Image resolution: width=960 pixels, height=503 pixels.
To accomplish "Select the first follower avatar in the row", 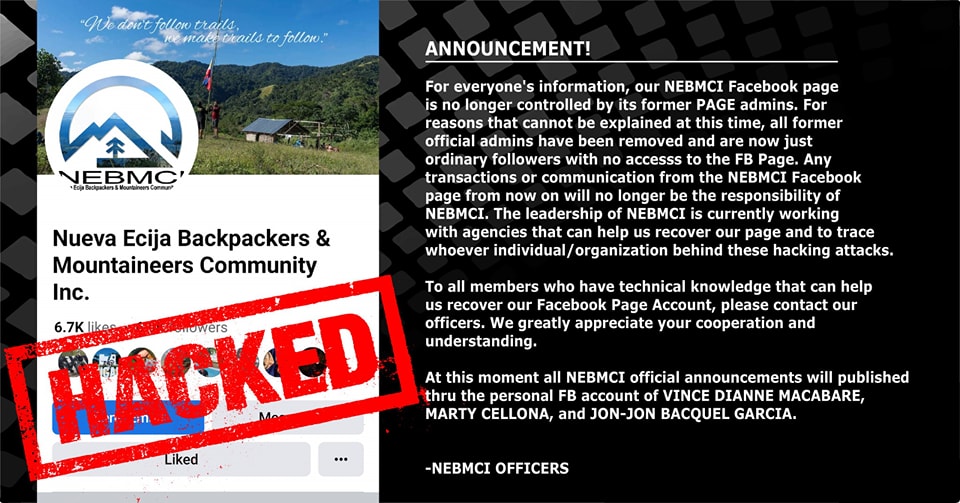I will (74, 362).
